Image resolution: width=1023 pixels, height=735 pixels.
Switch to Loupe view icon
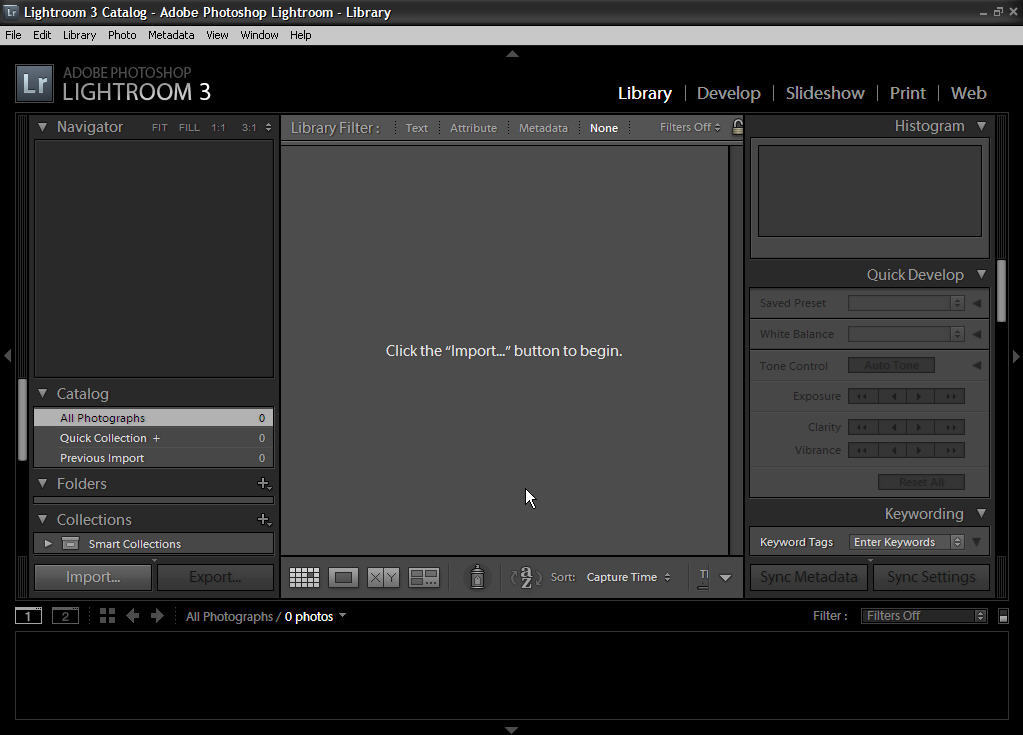click(343, 577)
